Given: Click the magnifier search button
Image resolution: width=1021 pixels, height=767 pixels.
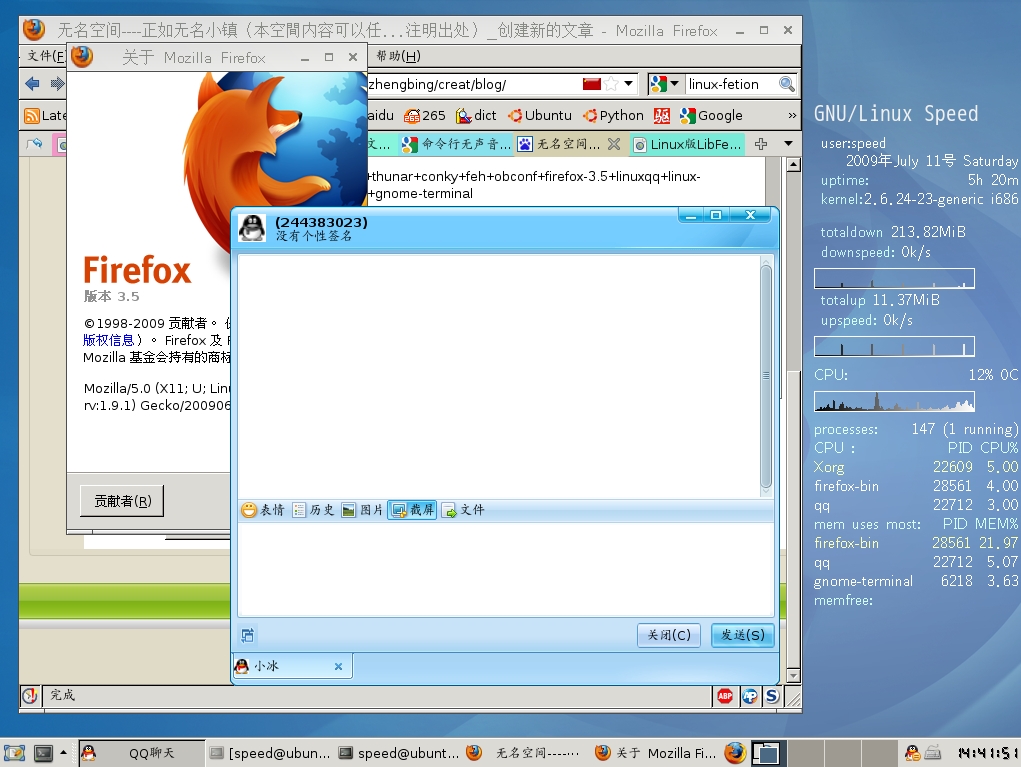Looking at the screenshot, I should 787,84.
